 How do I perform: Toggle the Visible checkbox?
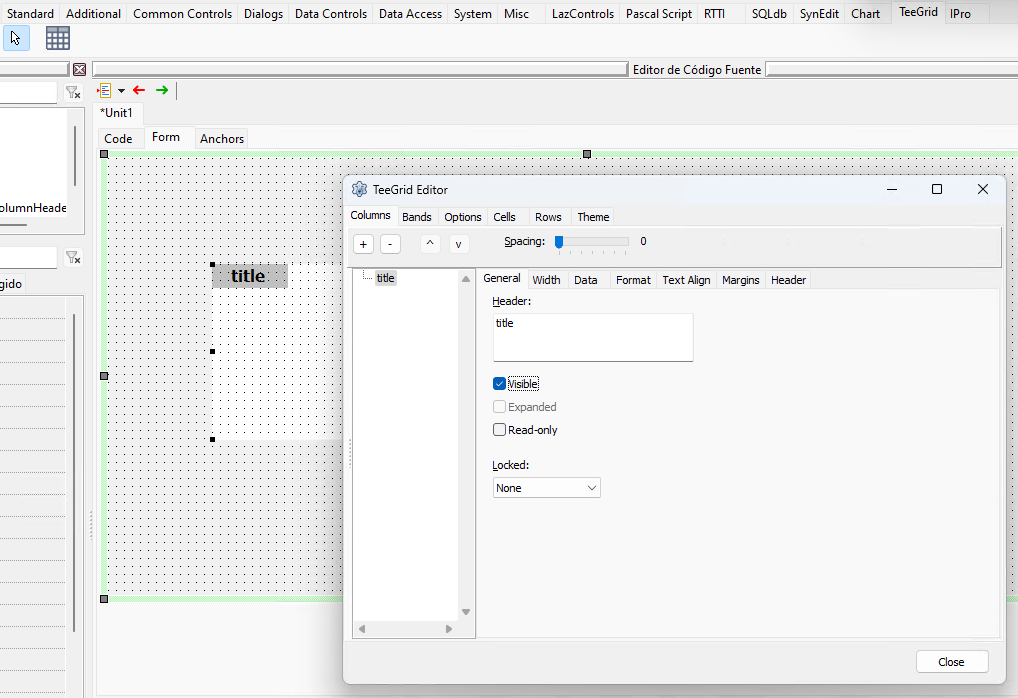(x=499, y=384)
